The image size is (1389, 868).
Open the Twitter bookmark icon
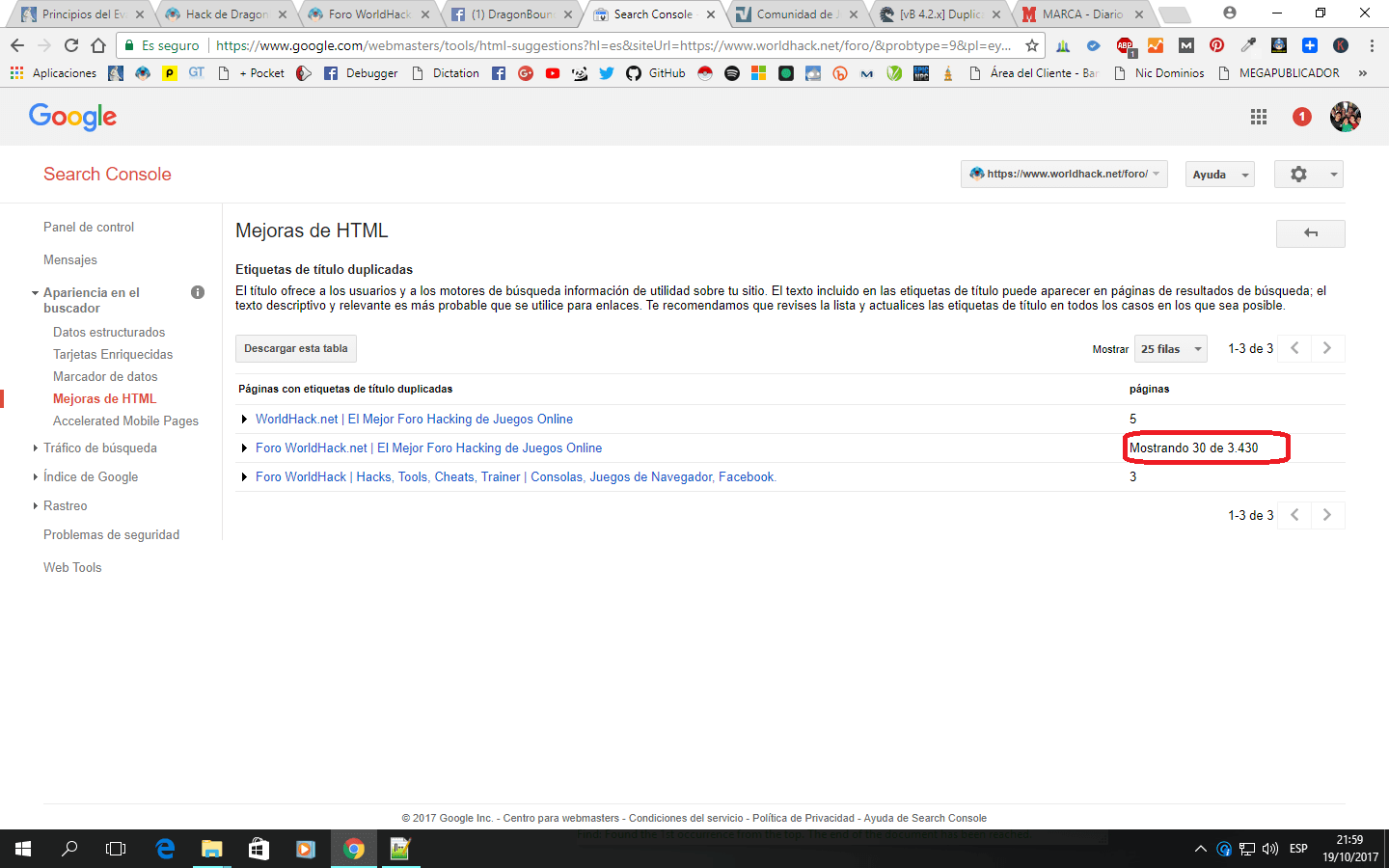click(607, 73)
